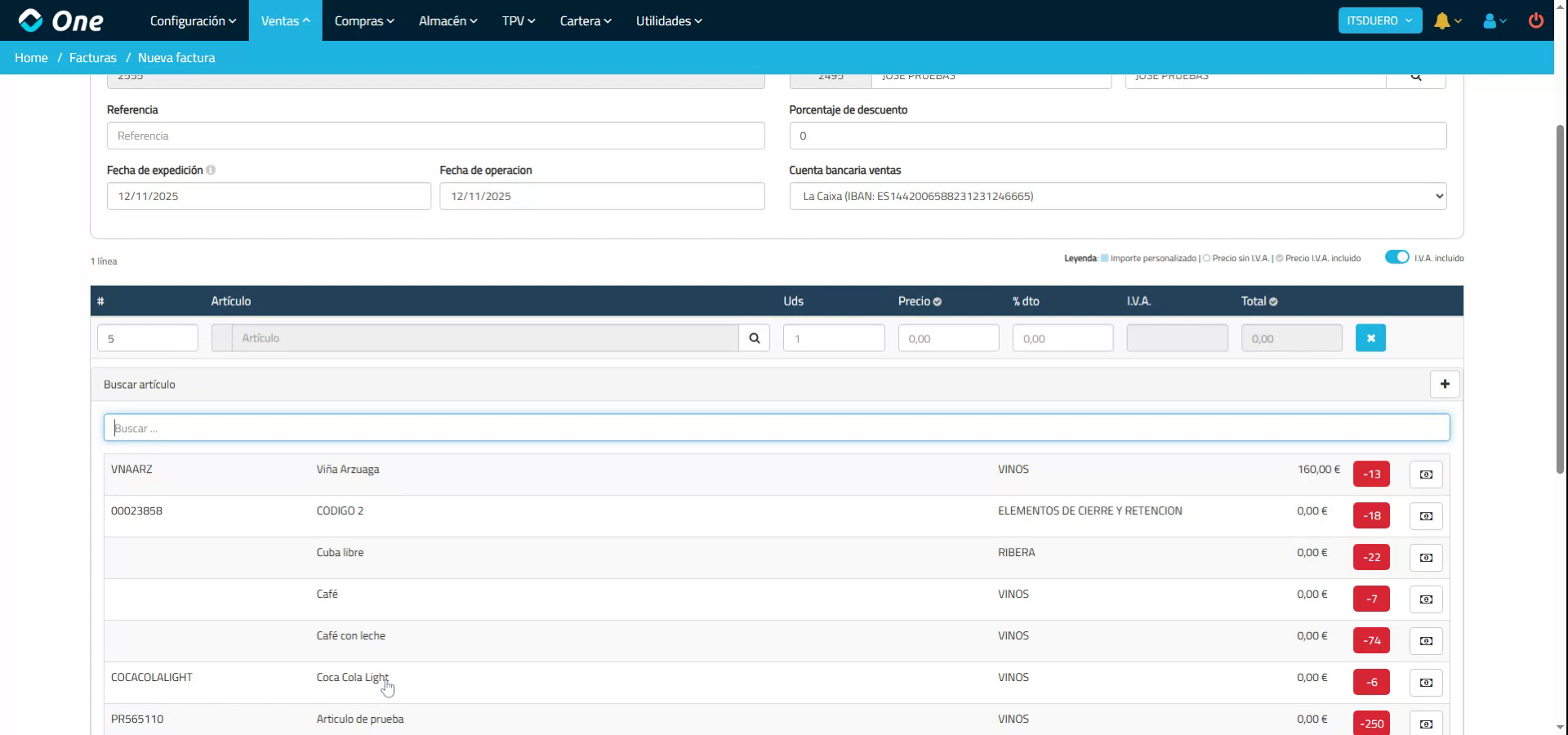Click the price detail icon for Coca Cola Light

point(1425,683)
